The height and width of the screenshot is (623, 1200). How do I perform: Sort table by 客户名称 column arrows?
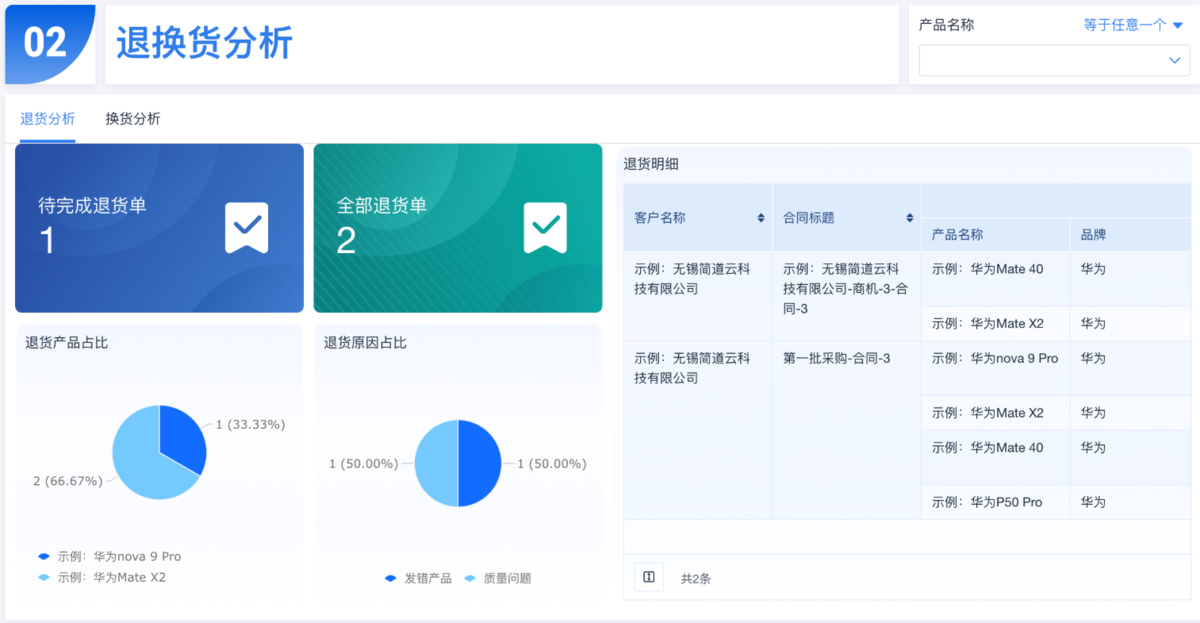point(760,218)
